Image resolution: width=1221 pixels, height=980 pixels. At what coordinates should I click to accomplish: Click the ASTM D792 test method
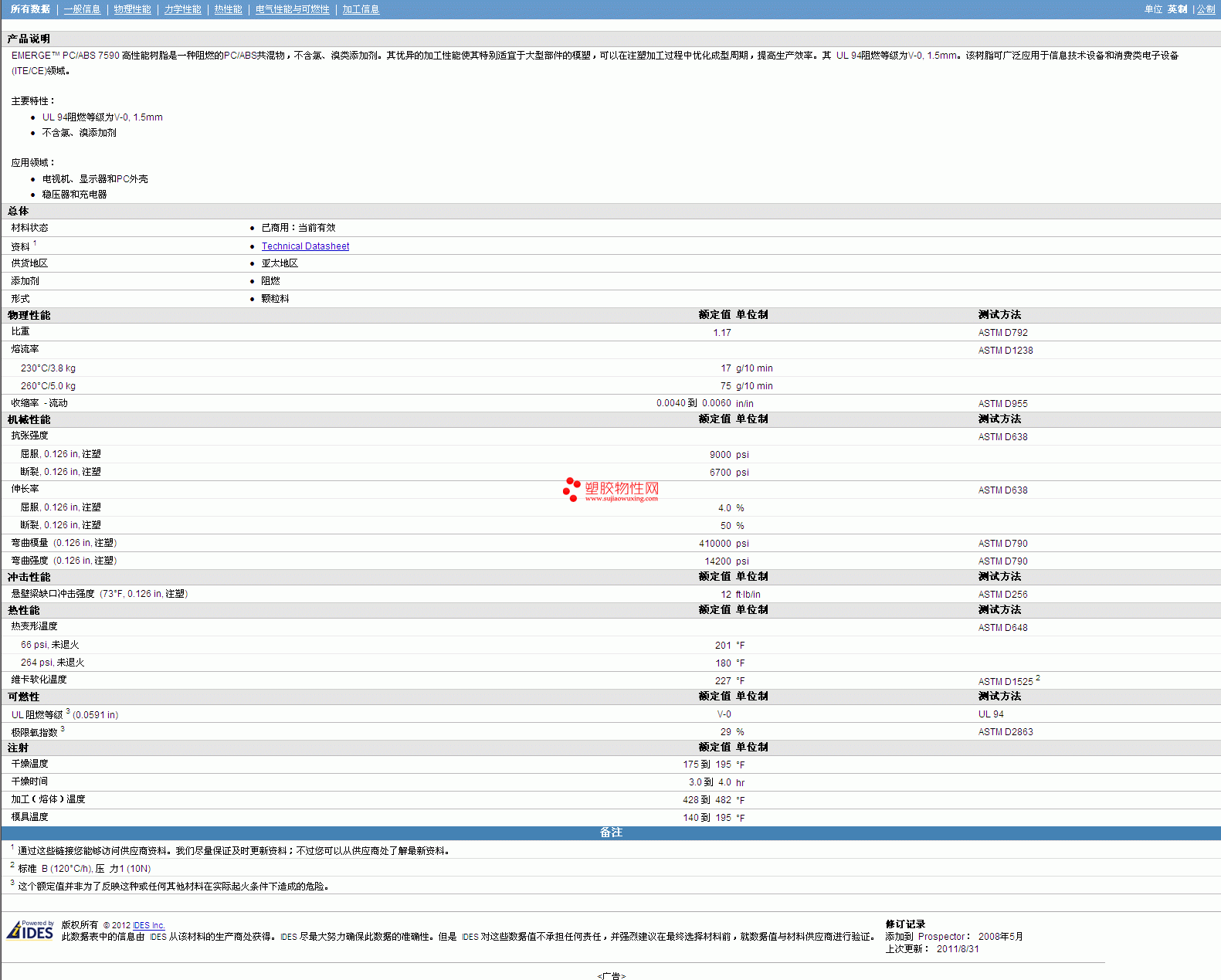[1002, 333]
